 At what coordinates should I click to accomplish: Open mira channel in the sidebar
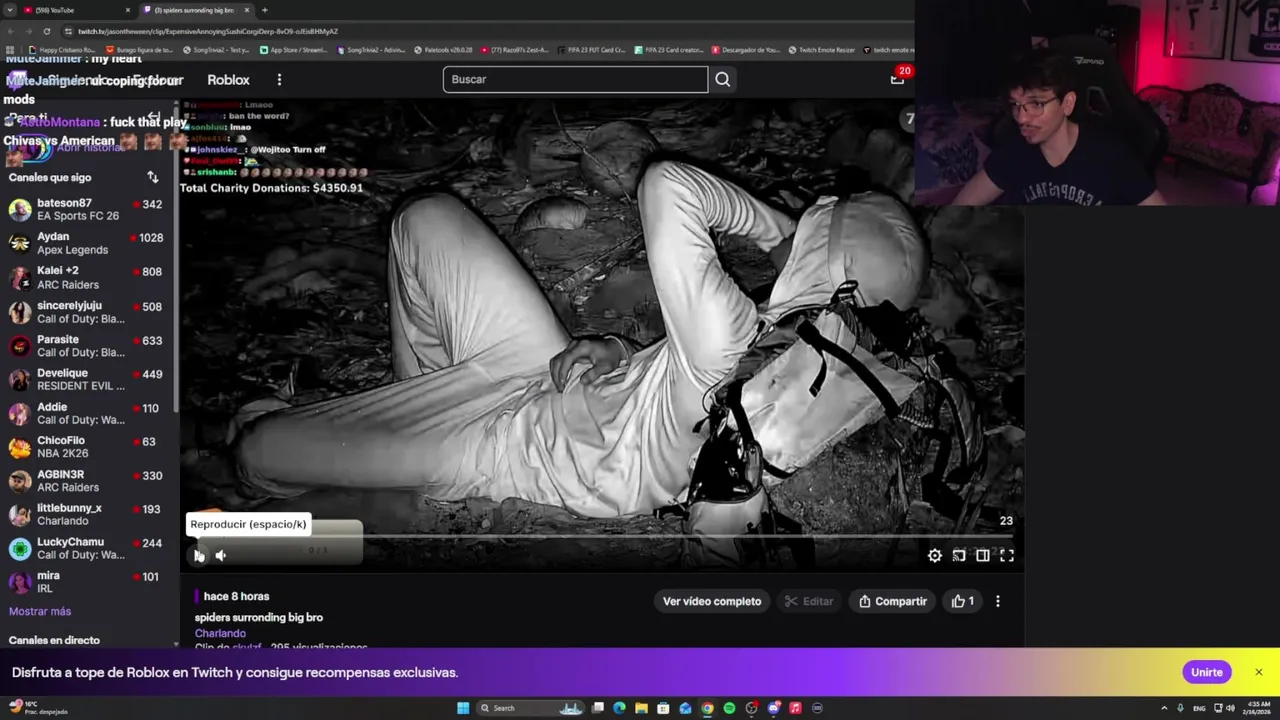[87, 582]
